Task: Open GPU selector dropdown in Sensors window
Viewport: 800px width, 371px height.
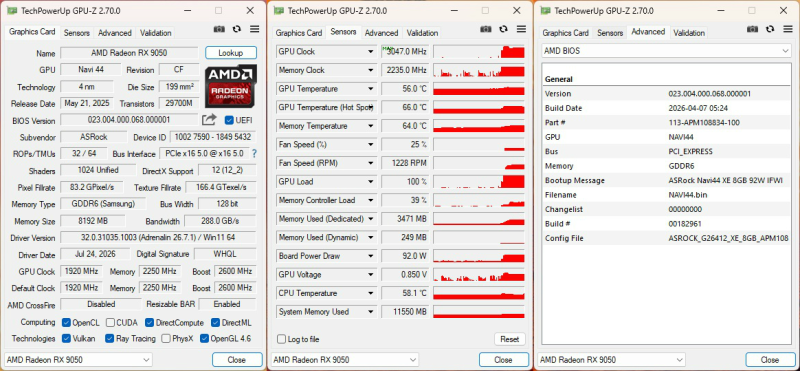Action: pos(345,359)
